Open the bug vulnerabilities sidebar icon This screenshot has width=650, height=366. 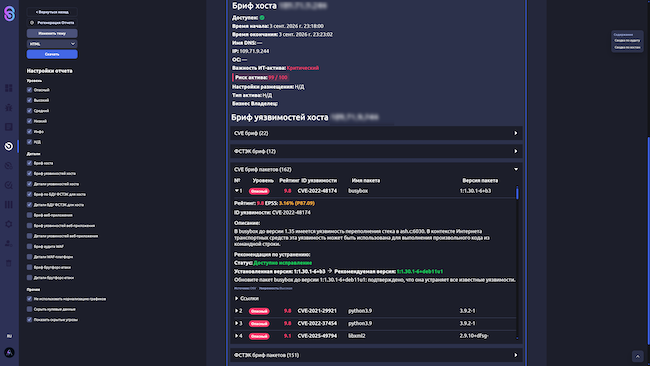pyautogui.click(x=9, y=107)
